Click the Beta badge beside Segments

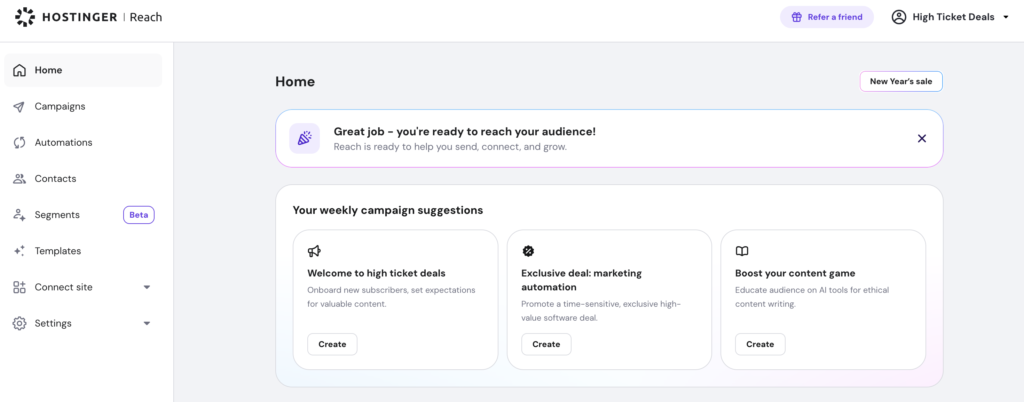coord(138,215)
